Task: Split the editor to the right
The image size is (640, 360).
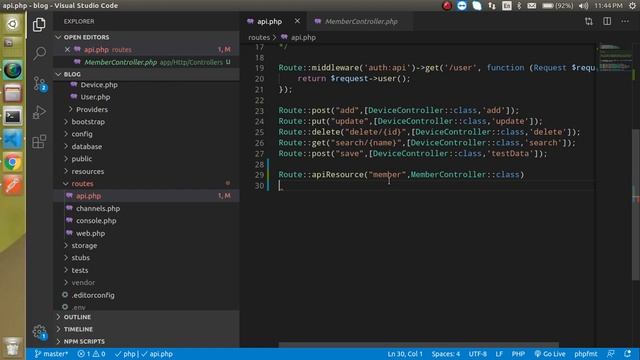Action: point(607,21)
